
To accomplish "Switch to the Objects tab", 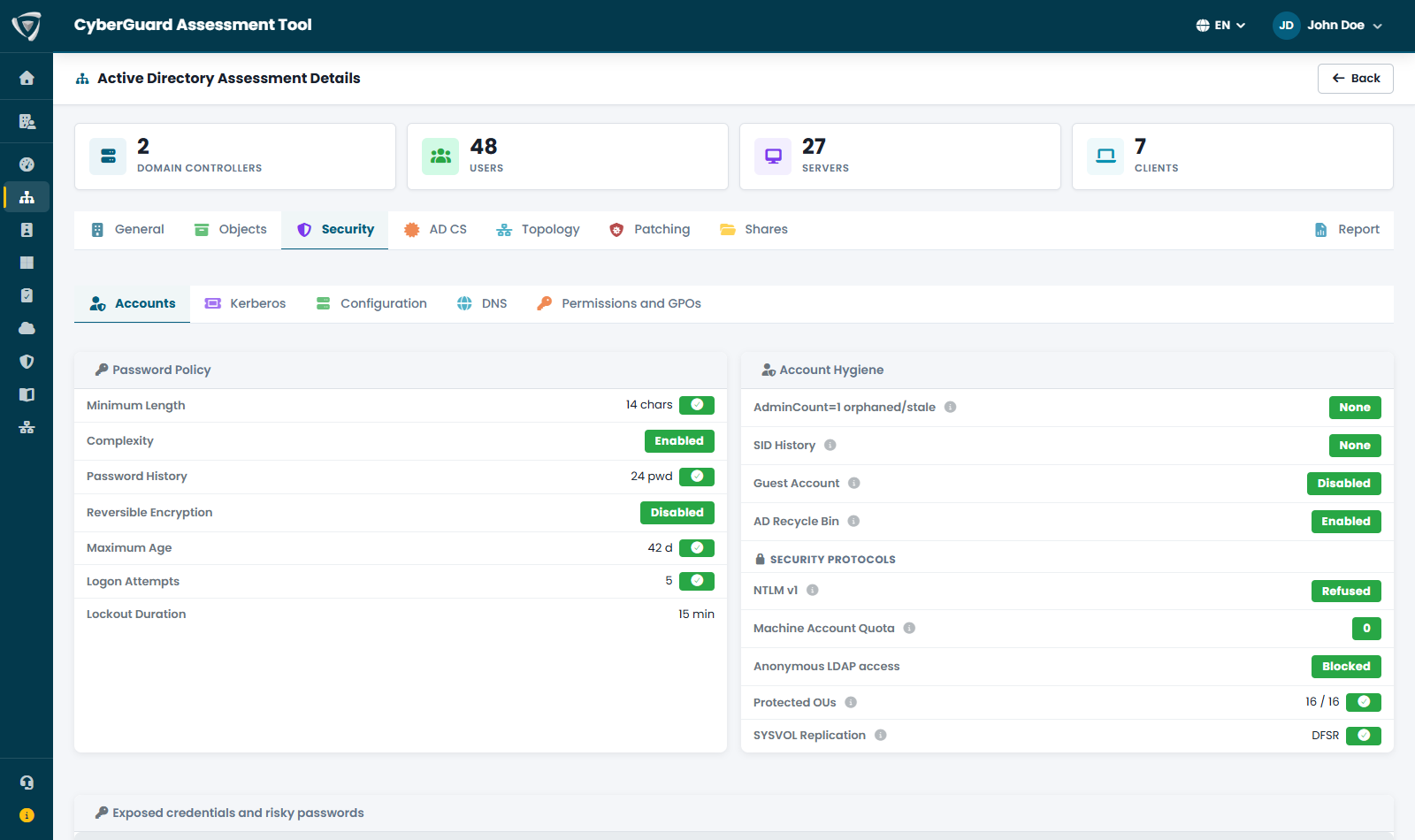I will (x=231, y=230).
